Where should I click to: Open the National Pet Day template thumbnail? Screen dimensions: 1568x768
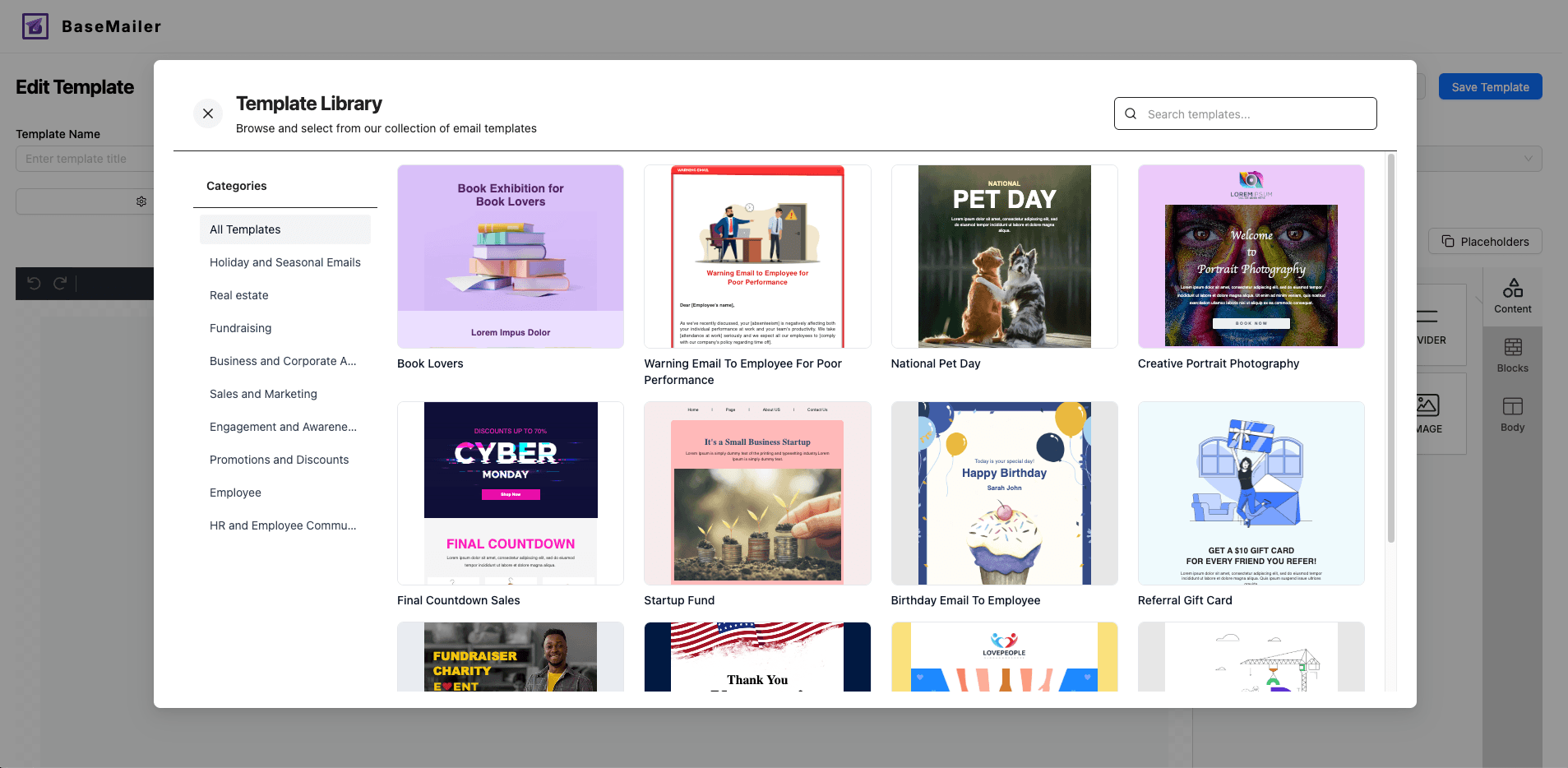tap(1003, 257)
